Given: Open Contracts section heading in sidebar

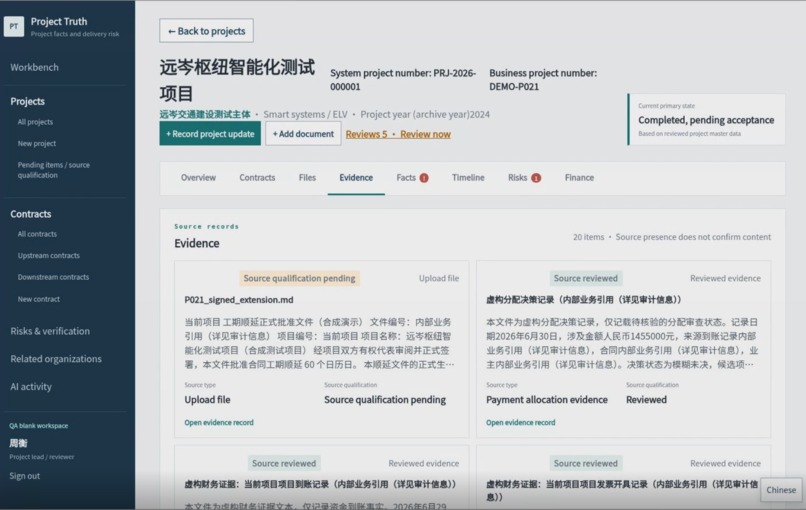Looking at the screenshot, I should click(x=31, y=214).
